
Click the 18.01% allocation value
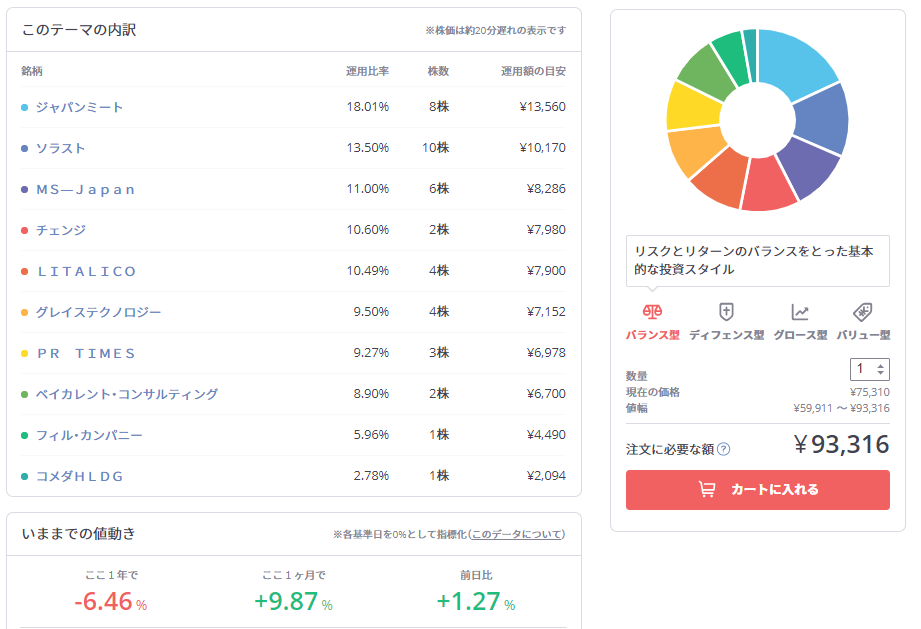click(368, 107)
